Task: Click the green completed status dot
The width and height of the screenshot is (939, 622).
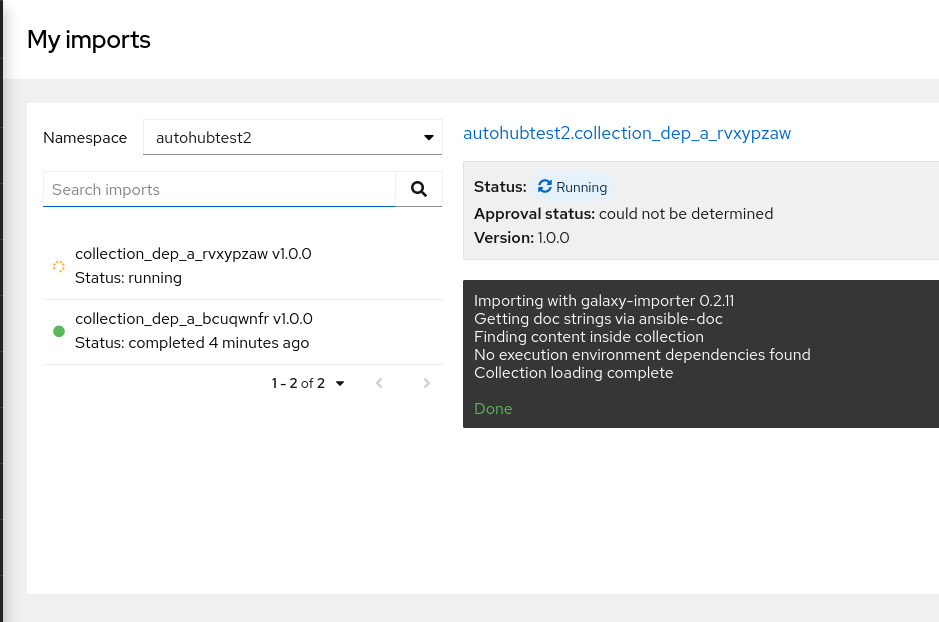Action: [x=58, y=331]
